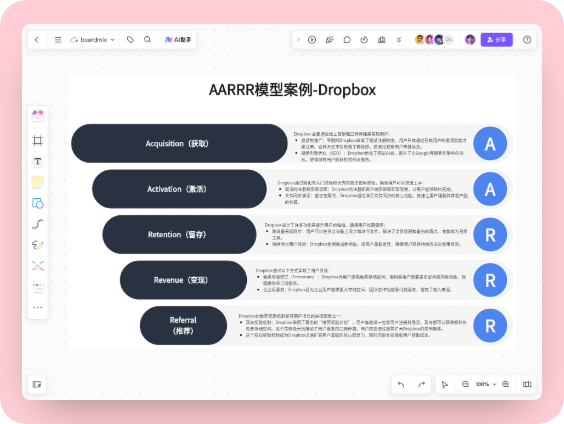The height and width of the screenshot is (424, 564).
Task: Click the tag icon in top toolbar
Action: point(130,40)
